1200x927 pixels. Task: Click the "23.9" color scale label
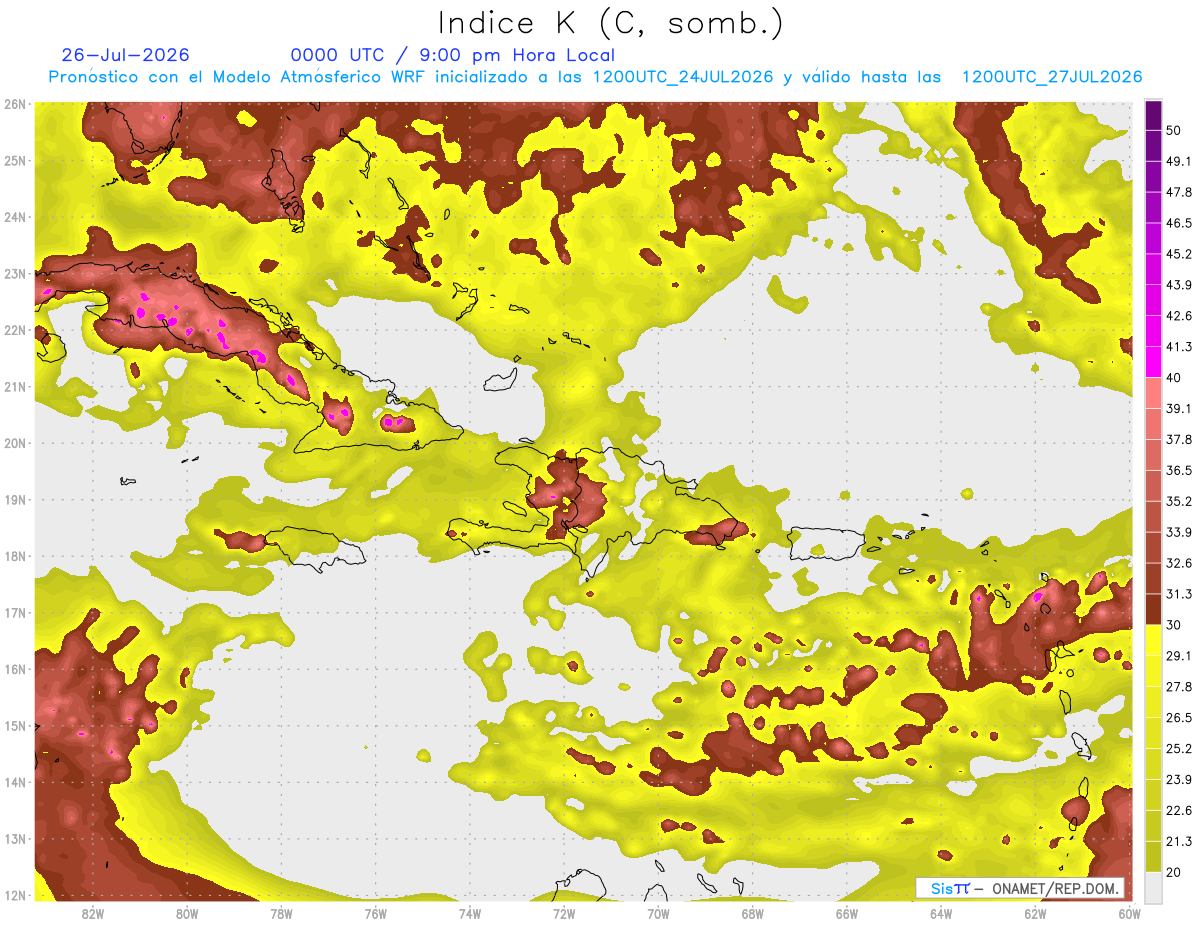[1179, 779]
